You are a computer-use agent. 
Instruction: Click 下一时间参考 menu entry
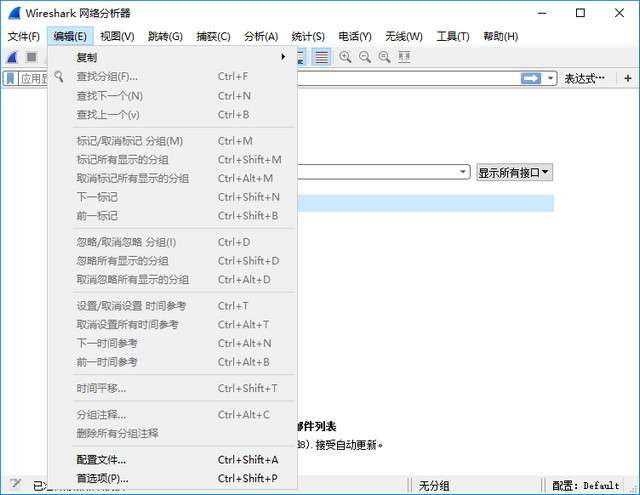click(172, 343)
